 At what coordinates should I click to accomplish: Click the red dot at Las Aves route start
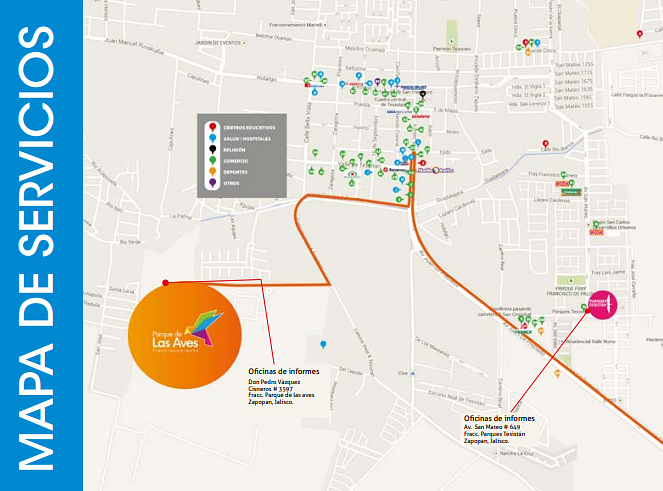pyautogui.click(x=165, y=282)
